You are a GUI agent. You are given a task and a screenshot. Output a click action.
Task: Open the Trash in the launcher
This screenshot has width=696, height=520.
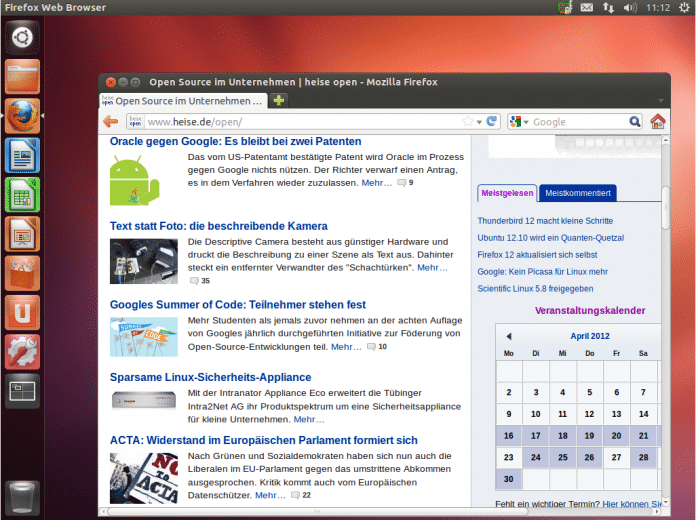tap(22, 497)
